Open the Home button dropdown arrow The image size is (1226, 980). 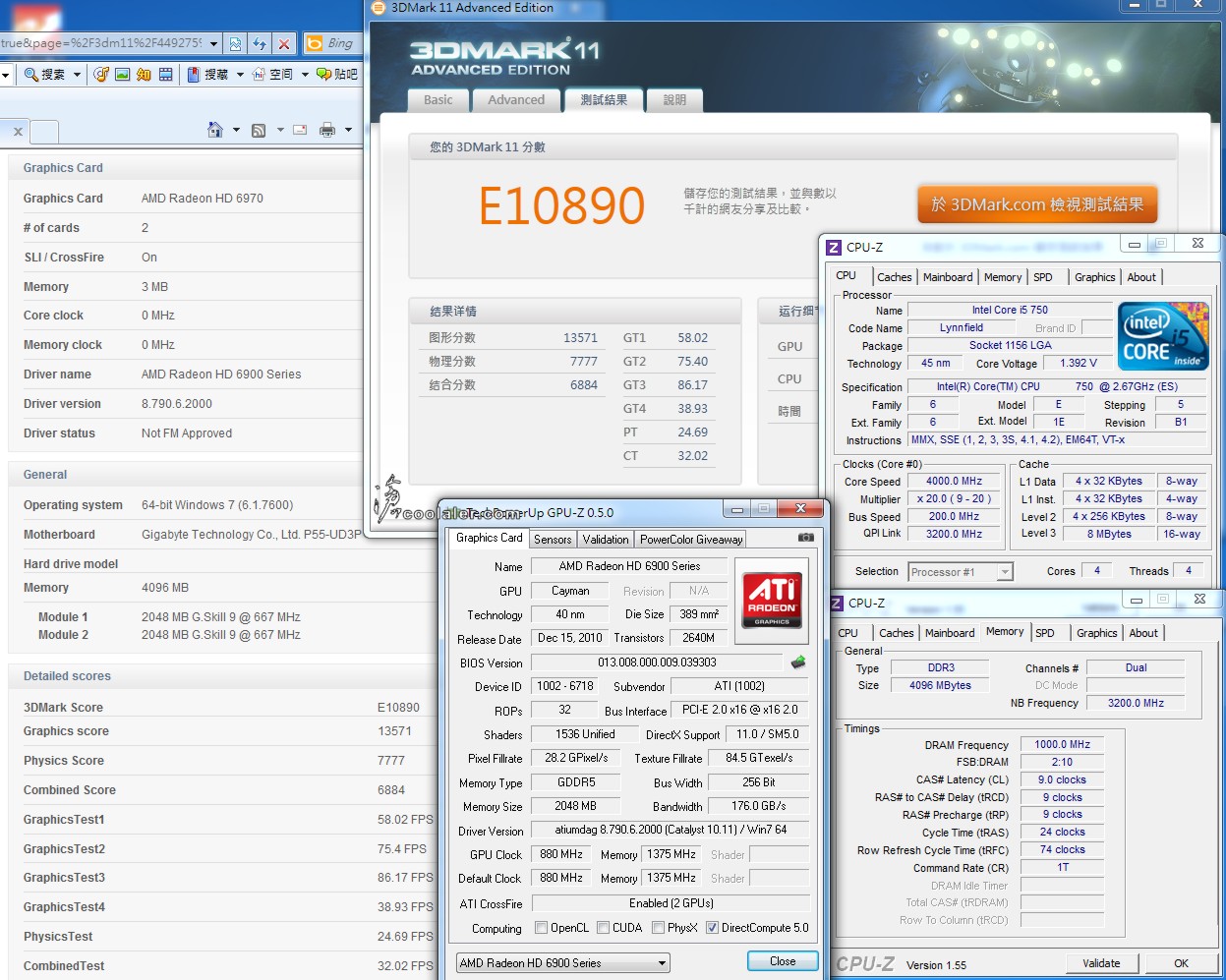point(236,130)
